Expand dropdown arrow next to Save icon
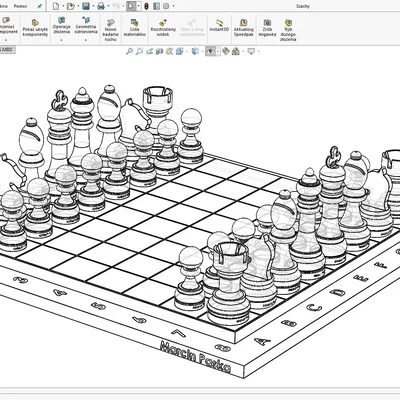Screen dimensions: 400x400 tap(92, 6)
